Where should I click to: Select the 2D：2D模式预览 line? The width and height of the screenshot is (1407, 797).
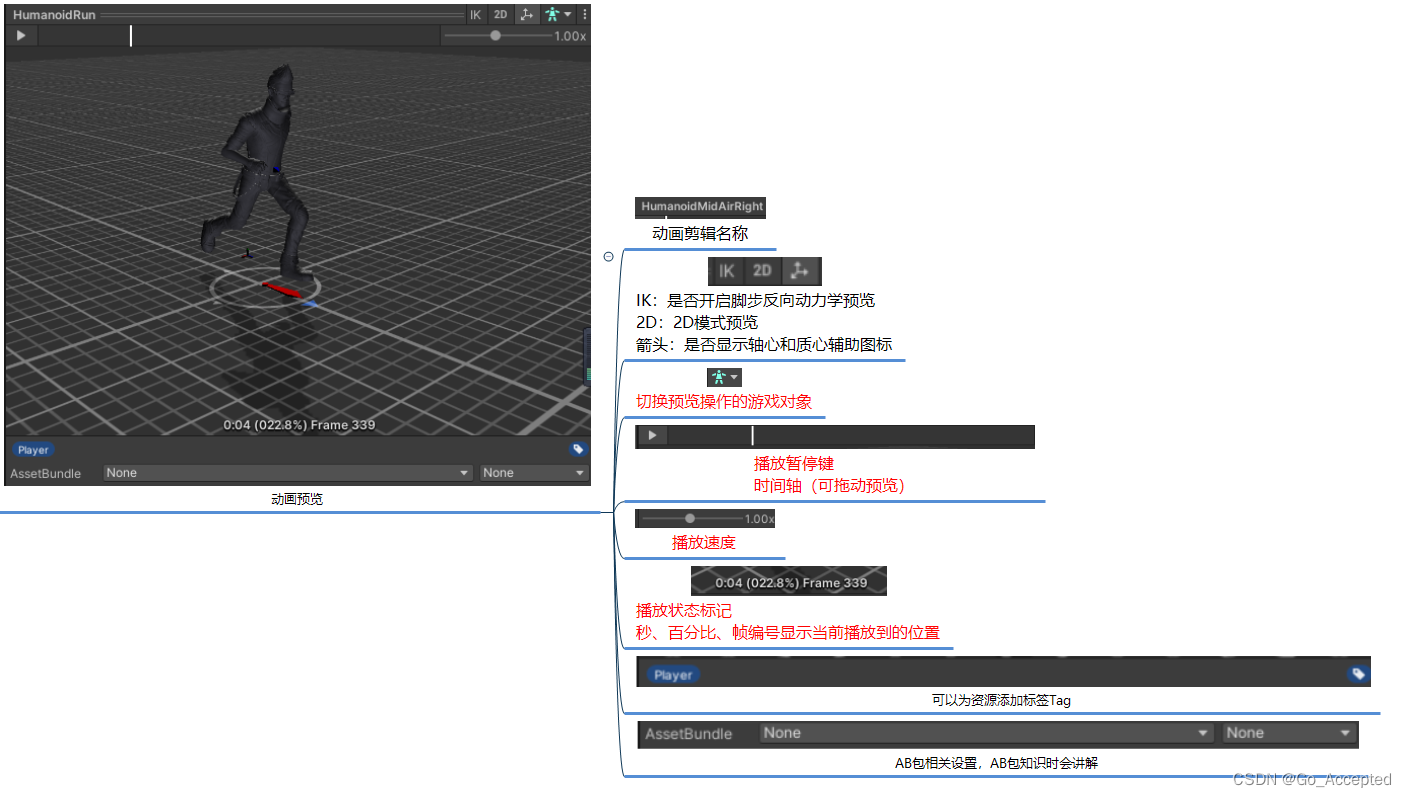[x=697, y=322]
